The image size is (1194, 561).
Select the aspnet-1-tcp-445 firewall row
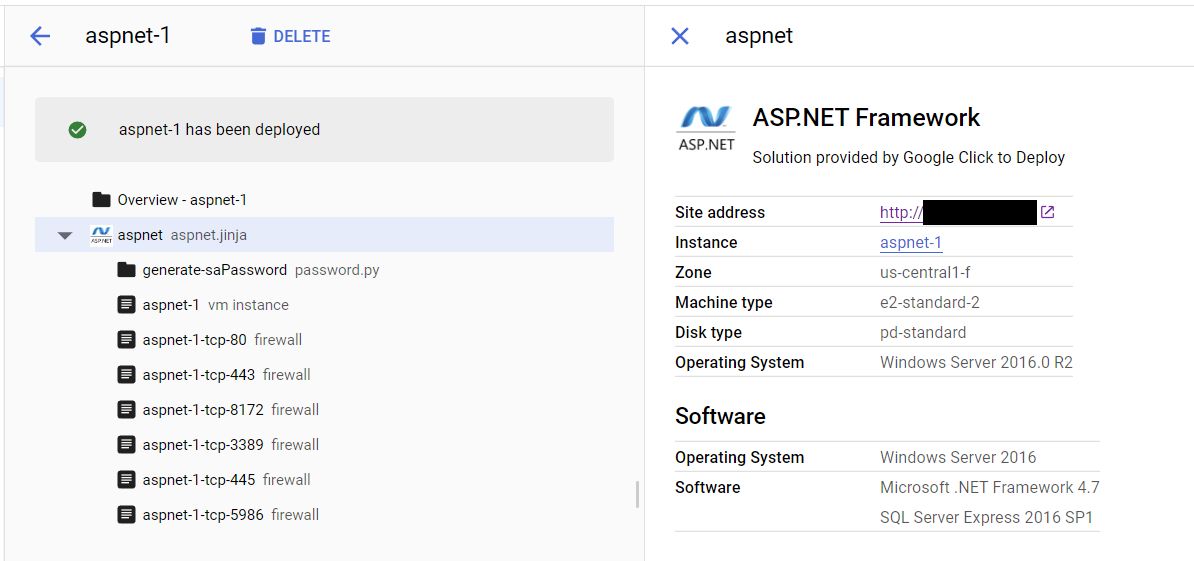[324, 480]
